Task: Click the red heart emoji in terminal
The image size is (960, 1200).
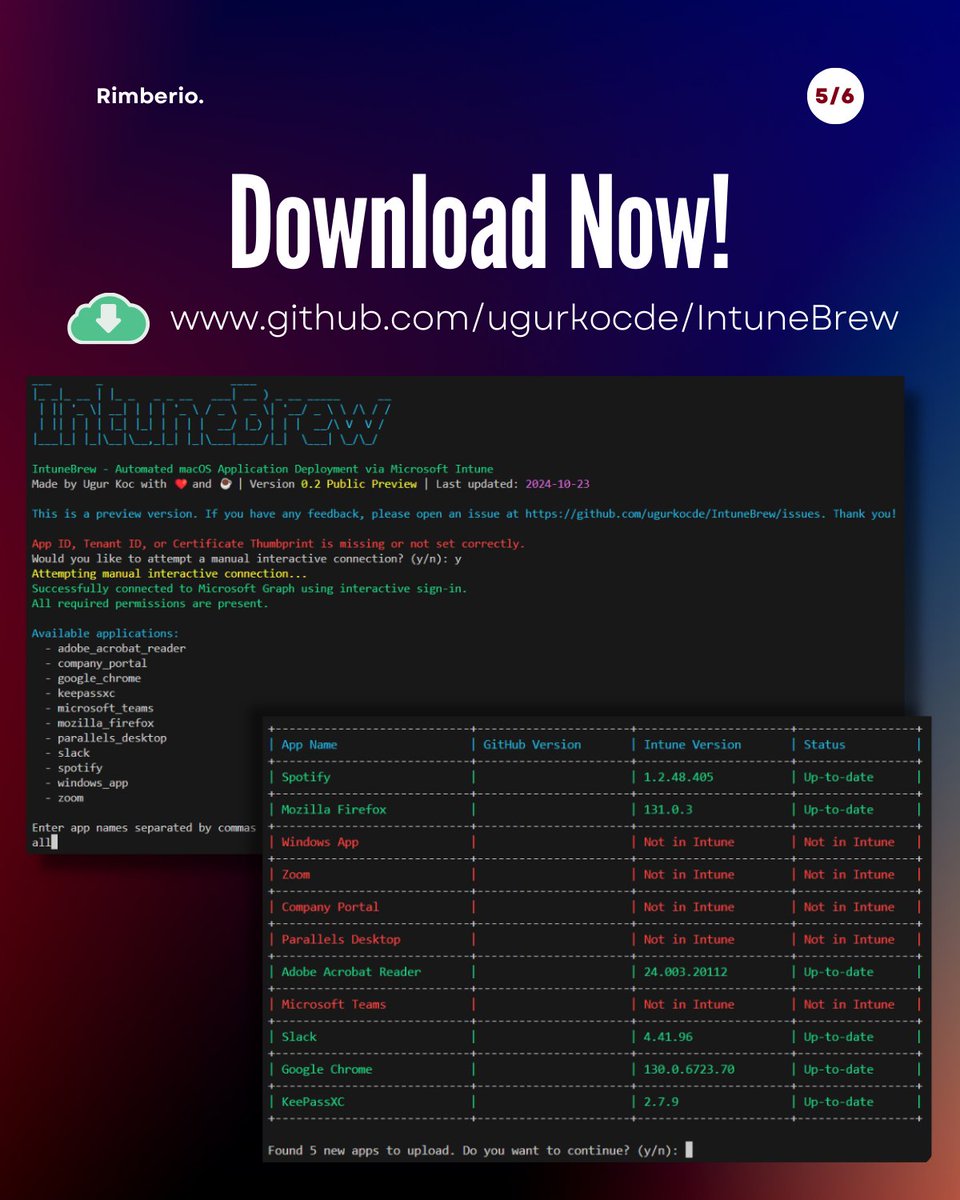Action: (182, 484)
